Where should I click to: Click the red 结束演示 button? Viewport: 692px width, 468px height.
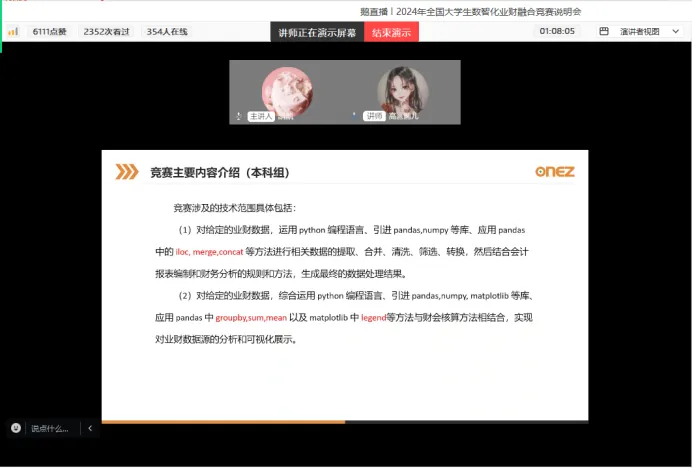click(391, 32)
